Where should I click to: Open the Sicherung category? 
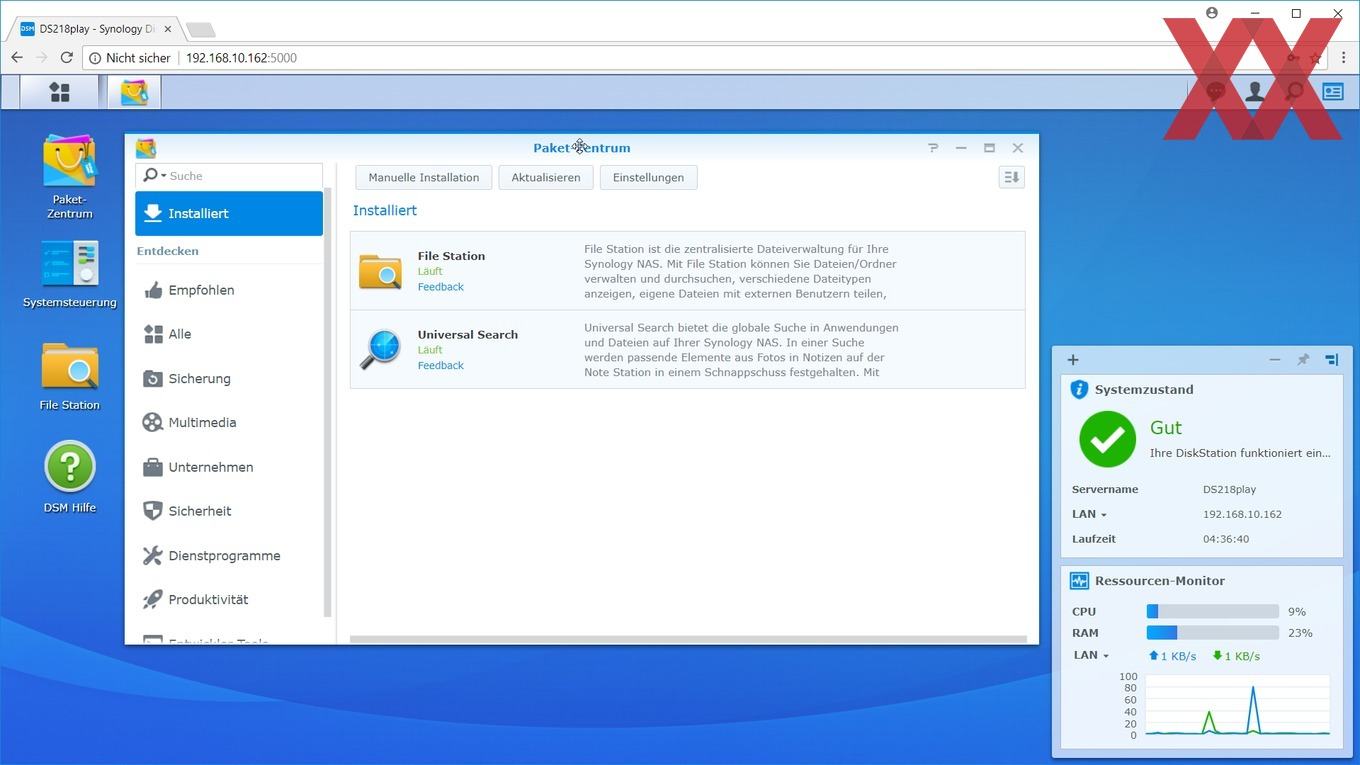(x=229, y=378)
